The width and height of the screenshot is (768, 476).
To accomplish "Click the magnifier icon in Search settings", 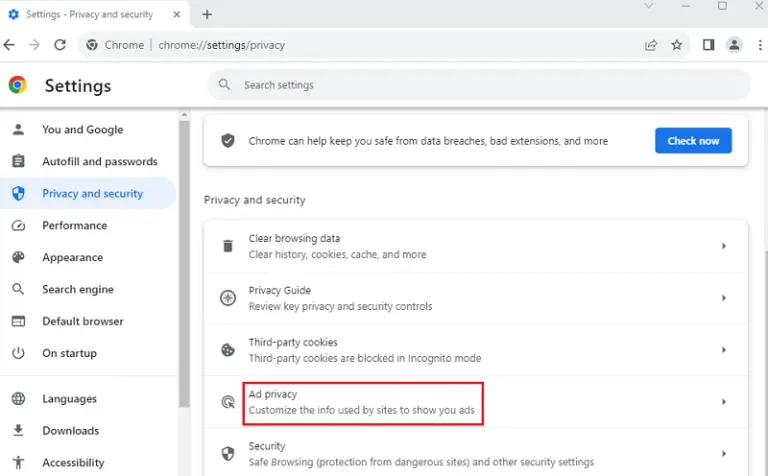I will [x=224, y=85].
